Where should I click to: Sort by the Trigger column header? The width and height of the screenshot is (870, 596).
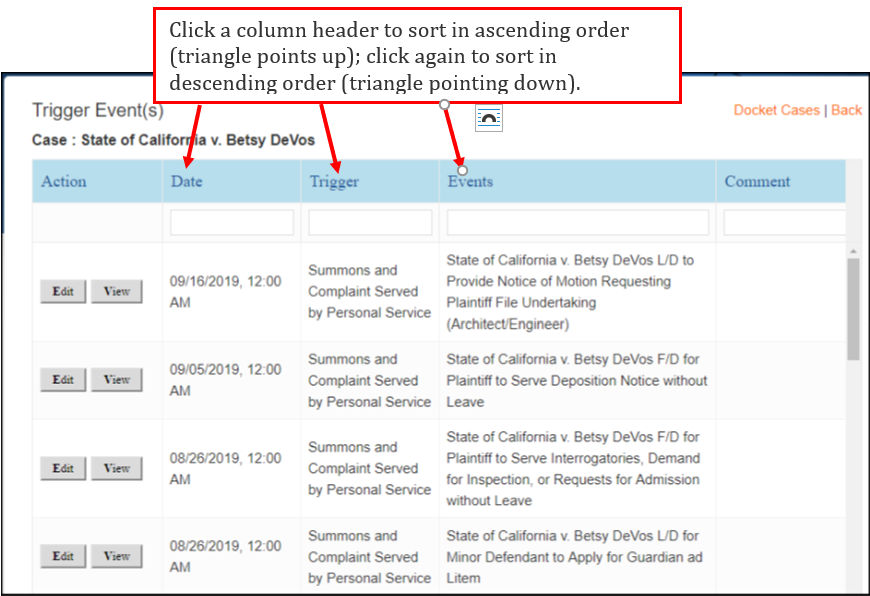pyautogui.click(x=334, y=181)
